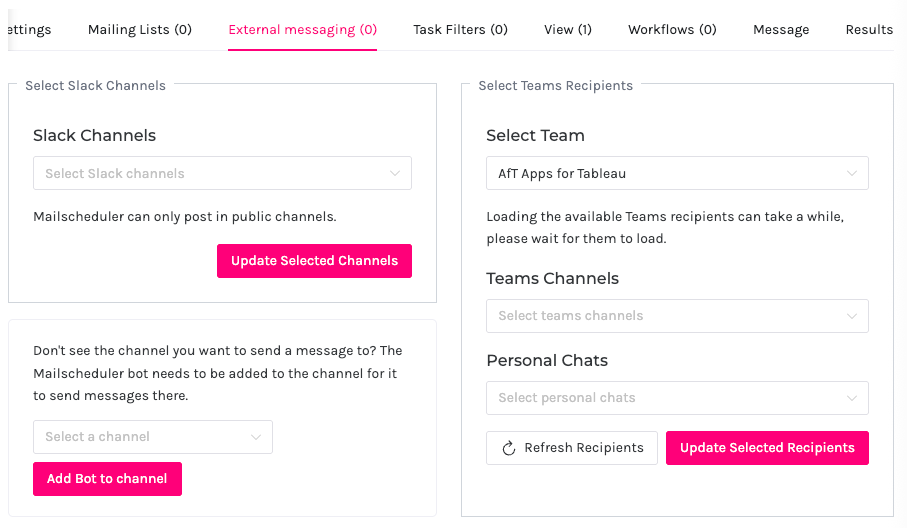
Task: Click the Refresh Recipients button
Action: [x=572, y=448]
